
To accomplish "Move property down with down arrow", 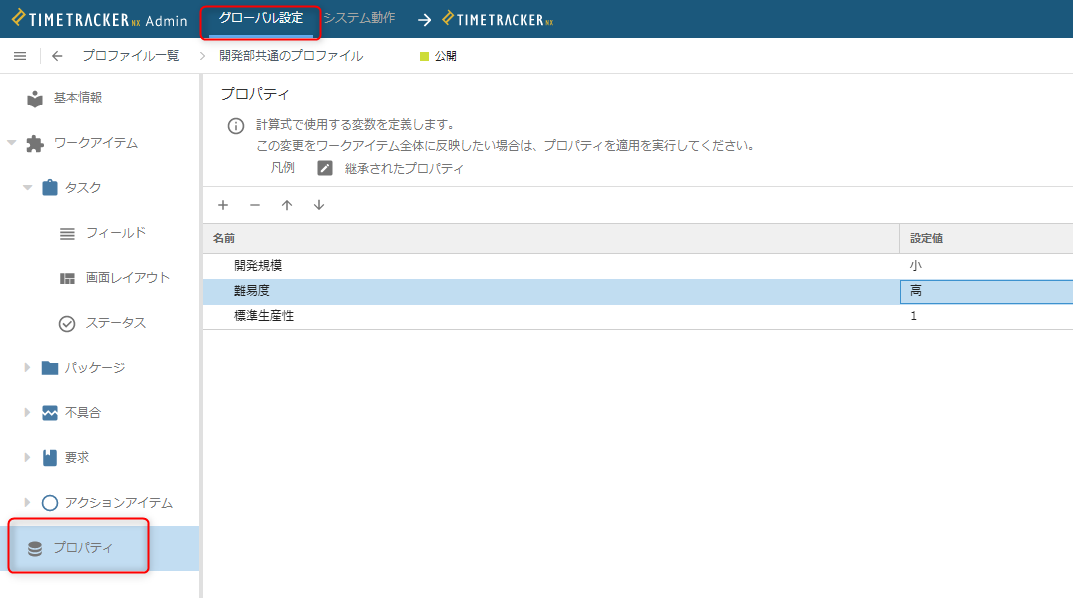I will point(319,205).
